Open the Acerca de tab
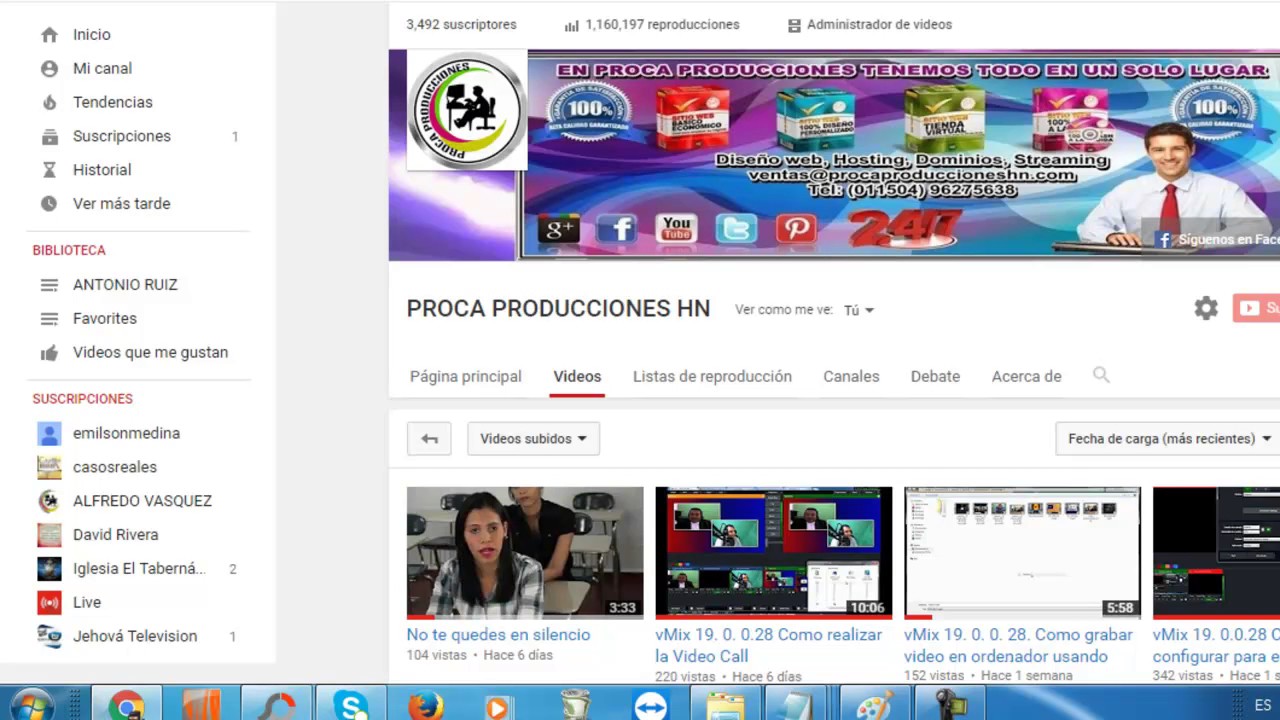Screen dimensions: 1280x720 coord(1026,376)
